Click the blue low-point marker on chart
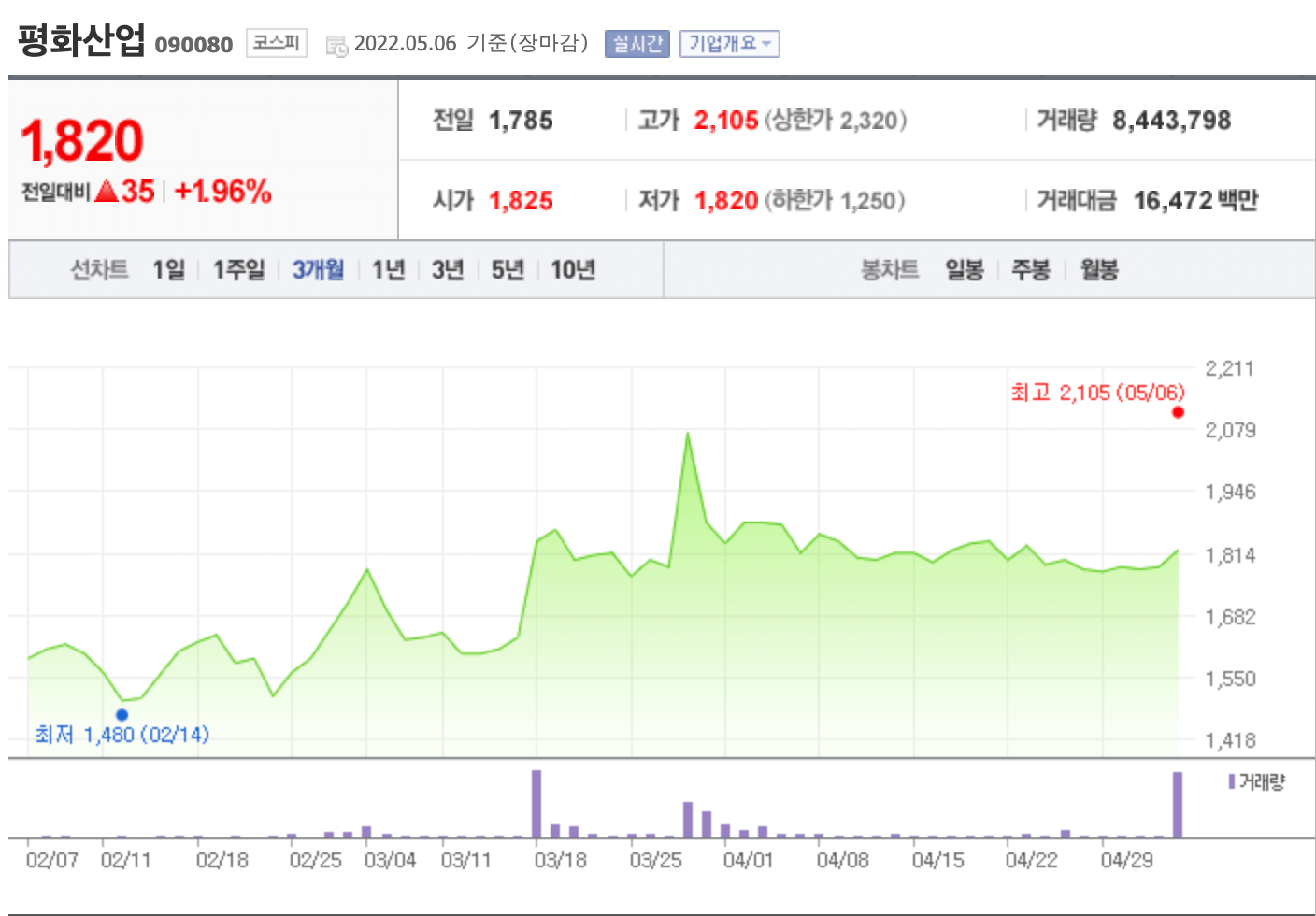Screen dimensions: 1316x916 (x=122, y=715)
